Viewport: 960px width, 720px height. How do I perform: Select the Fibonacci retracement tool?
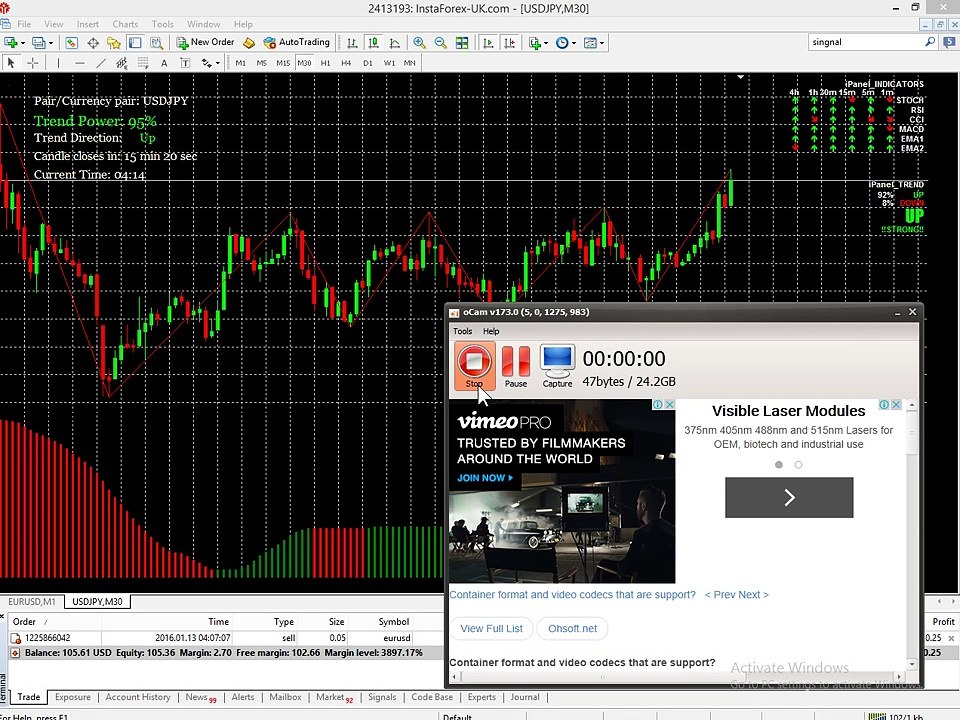(x=143, y=62)
